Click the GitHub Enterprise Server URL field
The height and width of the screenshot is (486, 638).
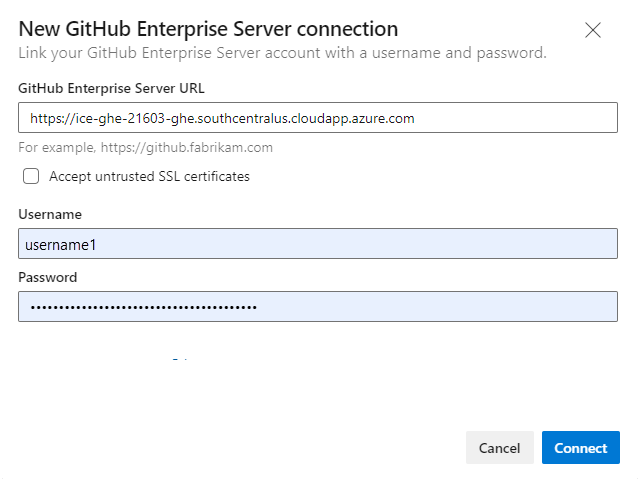[x=500, y=118]
